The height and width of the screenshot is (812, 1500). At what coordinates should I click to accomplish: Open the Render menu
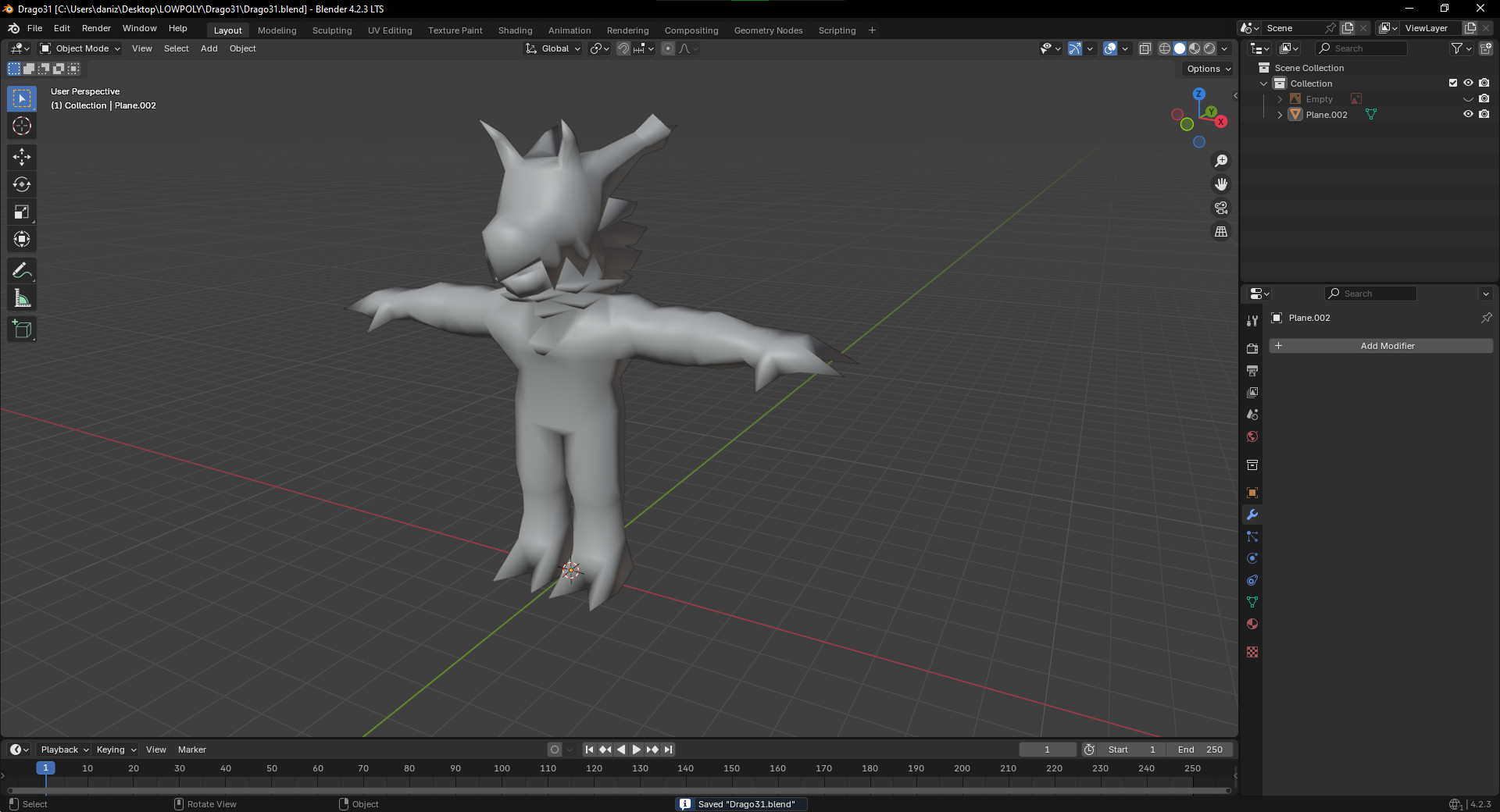96,28
